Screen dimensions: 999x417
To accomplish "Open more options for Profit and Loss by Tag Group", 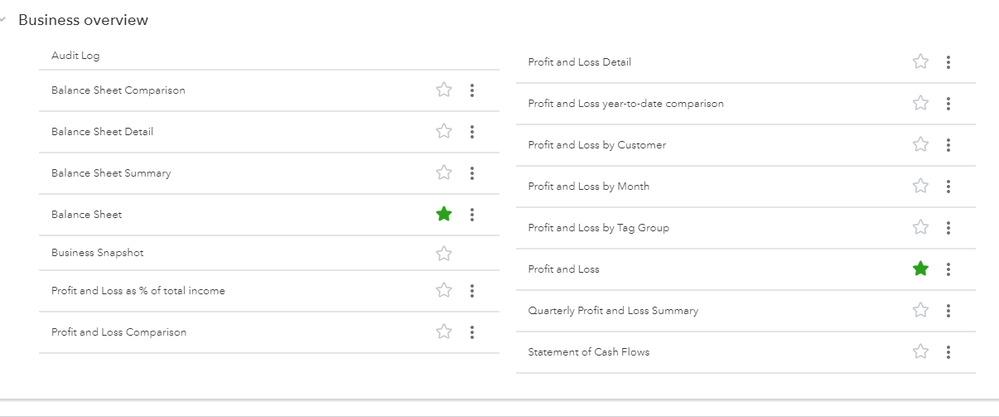I will pyautogui.click(x=948, y=228).
